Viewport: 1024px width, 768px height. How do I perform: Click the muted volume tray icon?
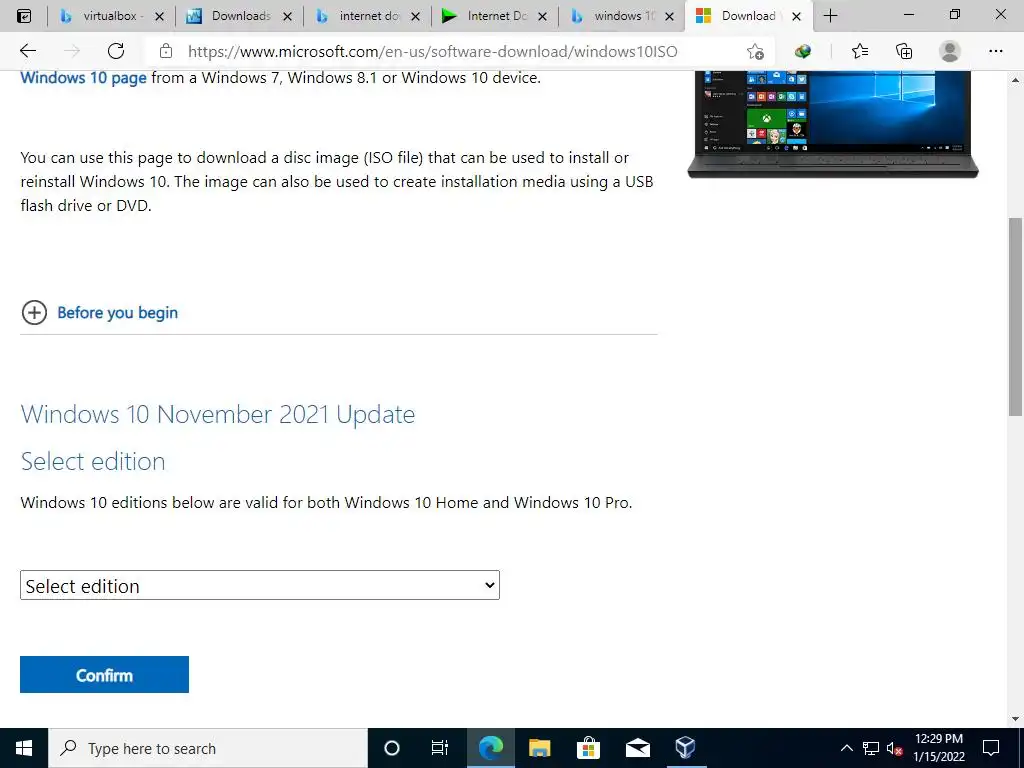click(895, 748)
